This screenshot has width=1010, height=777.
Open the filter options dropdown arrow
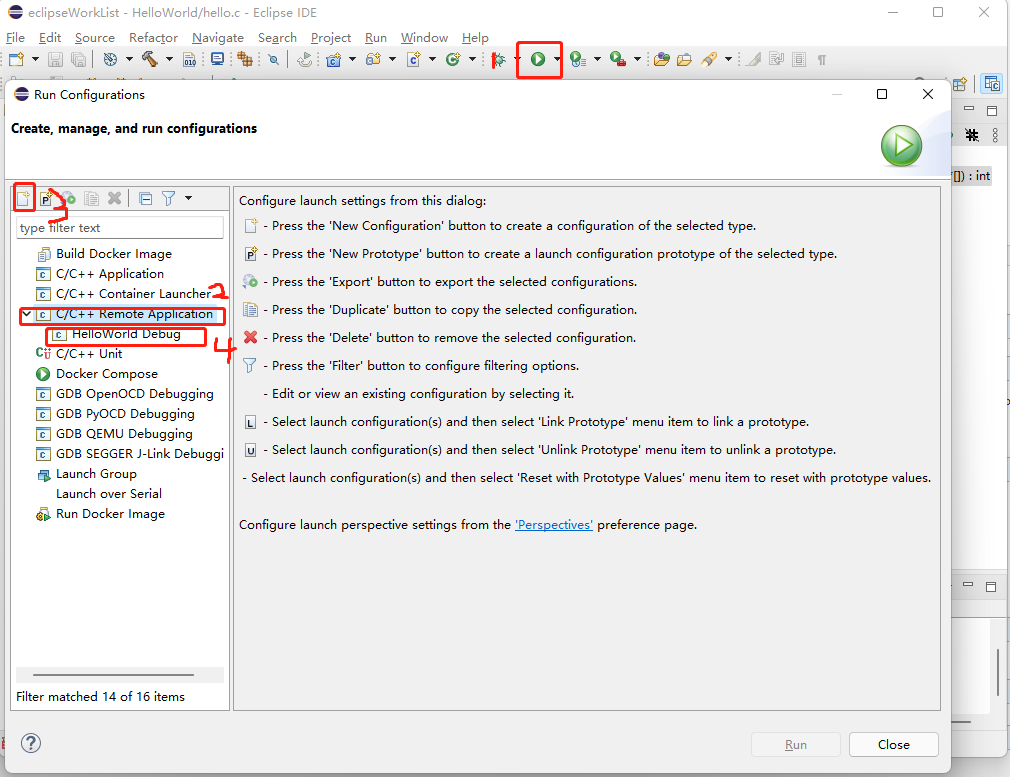pos(189,198)
